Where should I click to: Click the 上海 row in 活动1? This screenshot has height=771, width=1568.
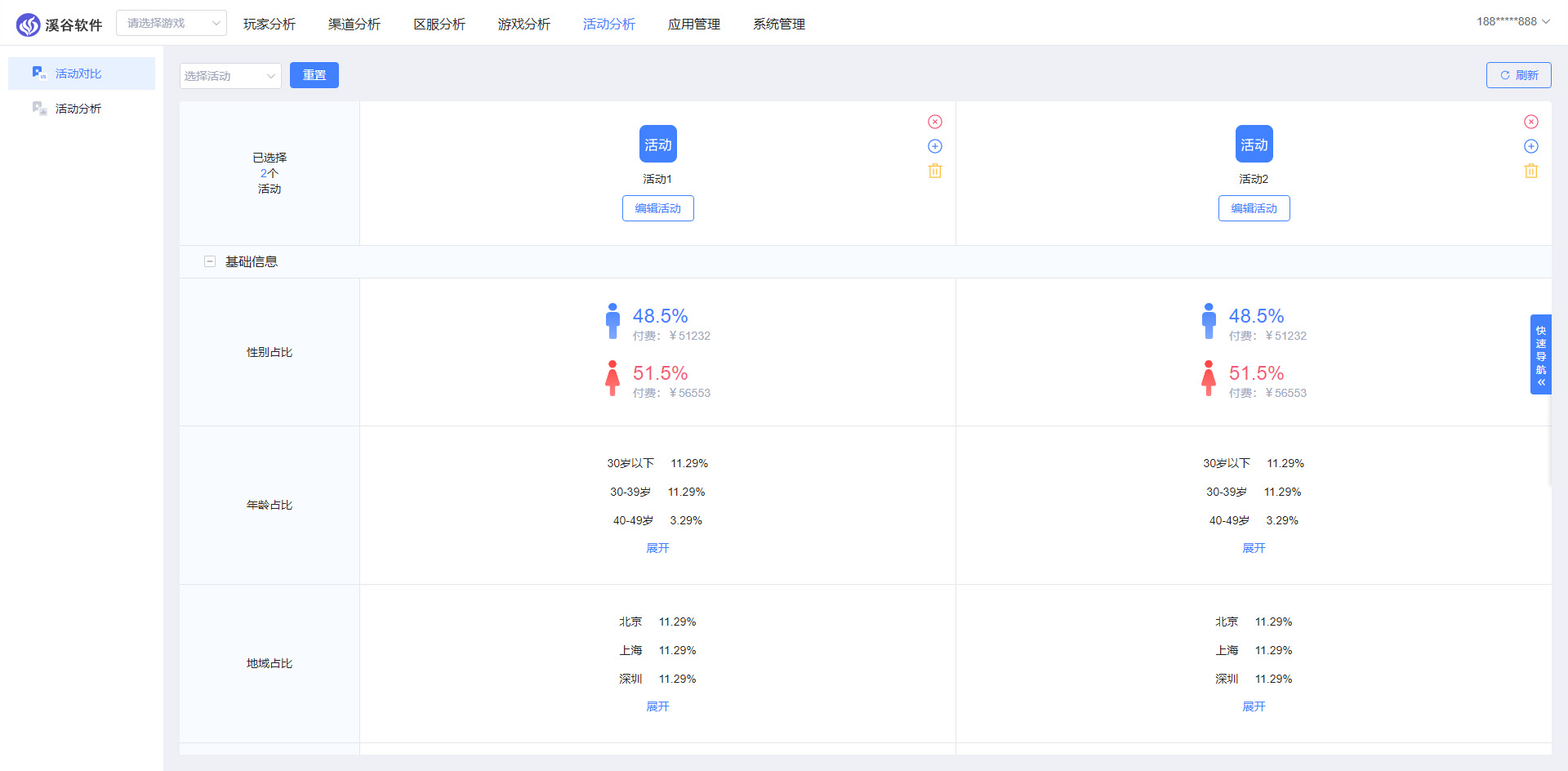point(657,650)
